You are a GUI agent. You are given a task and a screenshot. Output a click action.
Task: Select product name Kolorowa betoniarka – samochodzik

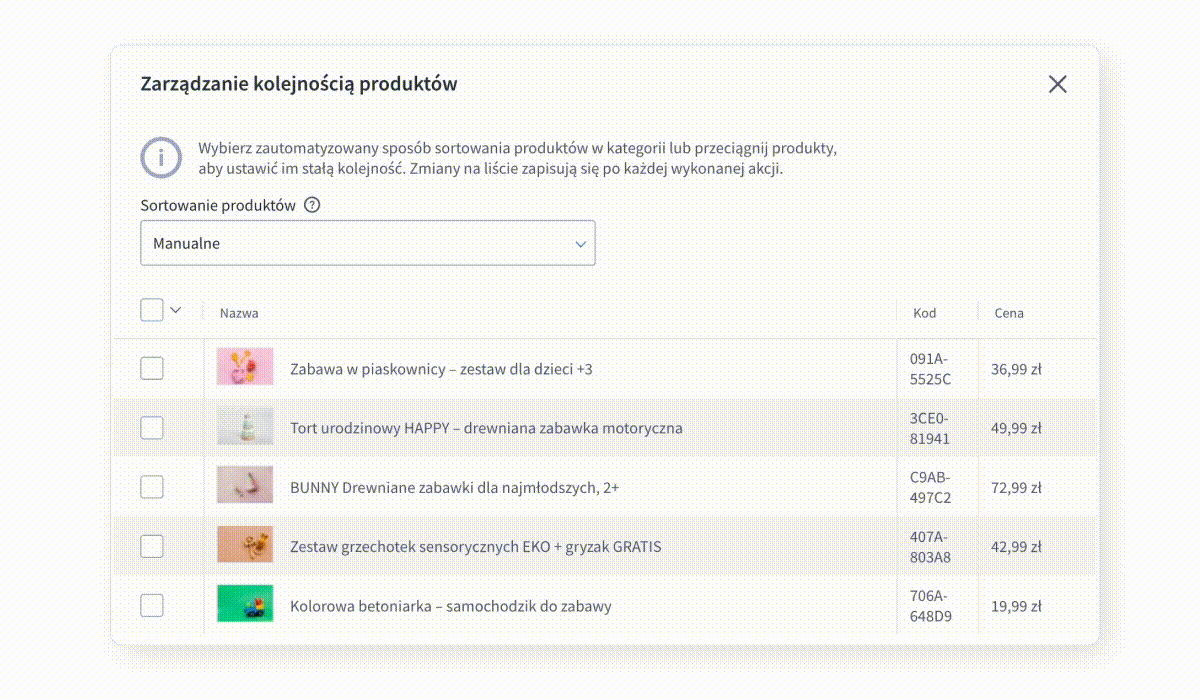click(450, 606)
